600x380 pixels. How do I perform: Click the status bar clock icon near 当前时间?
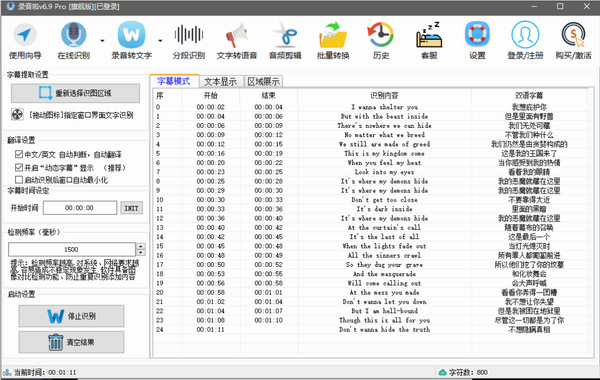click(x=7, y=372)
